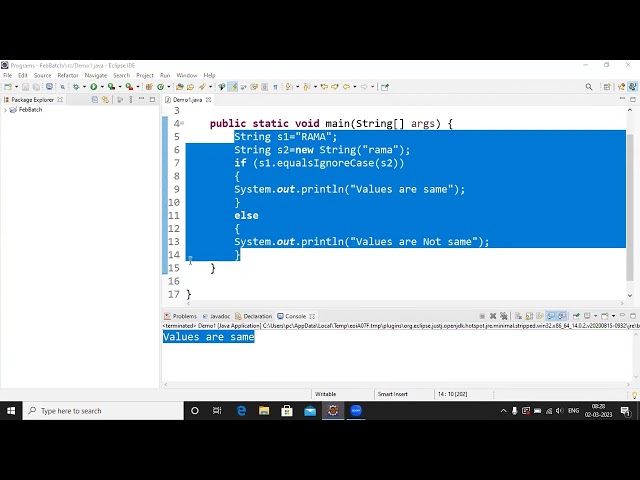Screen dimensions: 640x480
Task: Open the Task View taskbar icon
Action: click(217, 410)
